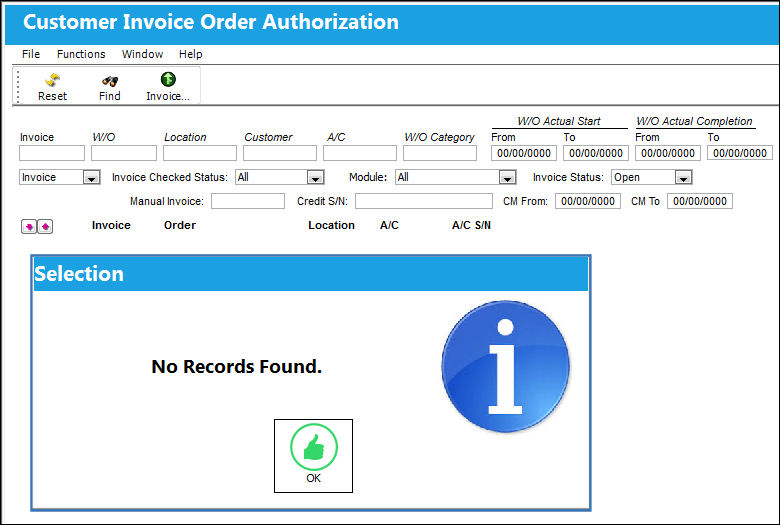
Task: Expand the Invoice Checked Status dropdown
Action: point(315,178)
